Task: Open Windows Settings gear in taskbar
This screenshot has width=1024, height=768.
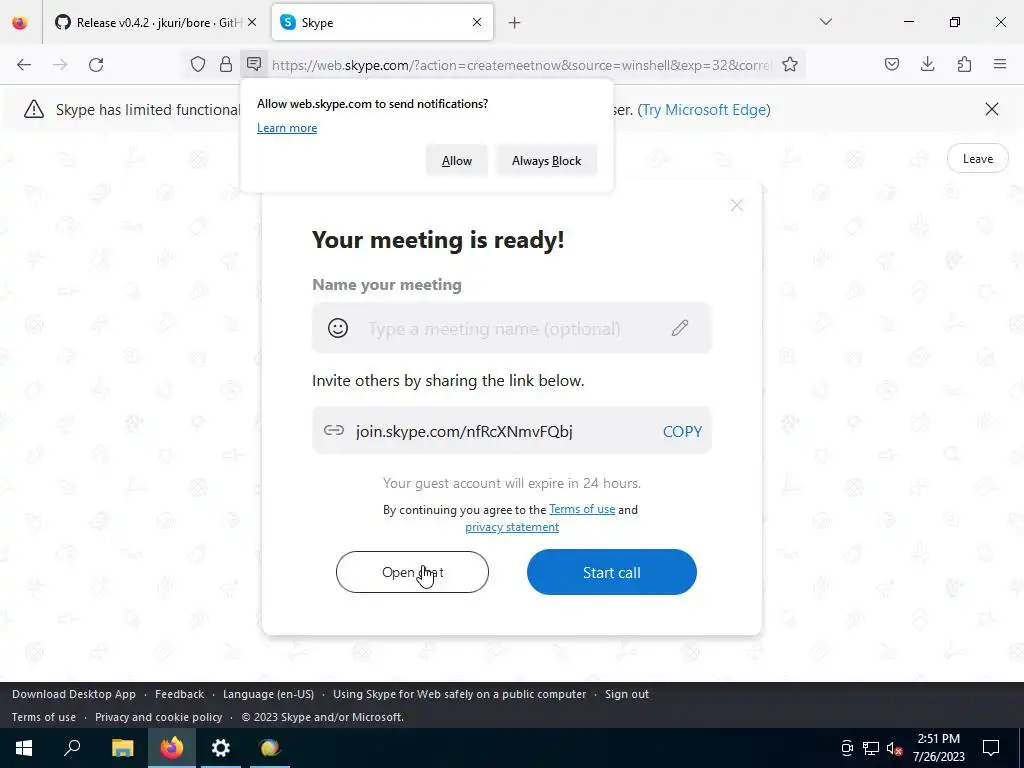Action: click(x=221, y=748)
